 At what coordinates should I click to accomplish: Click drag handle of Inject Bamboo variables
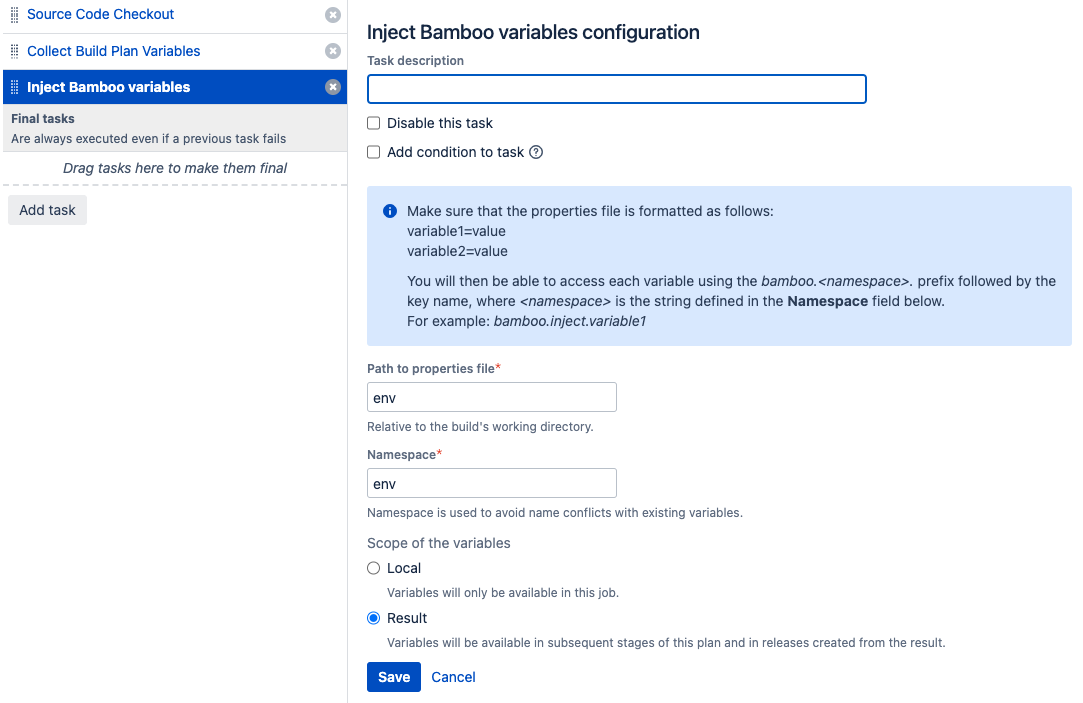15,87
